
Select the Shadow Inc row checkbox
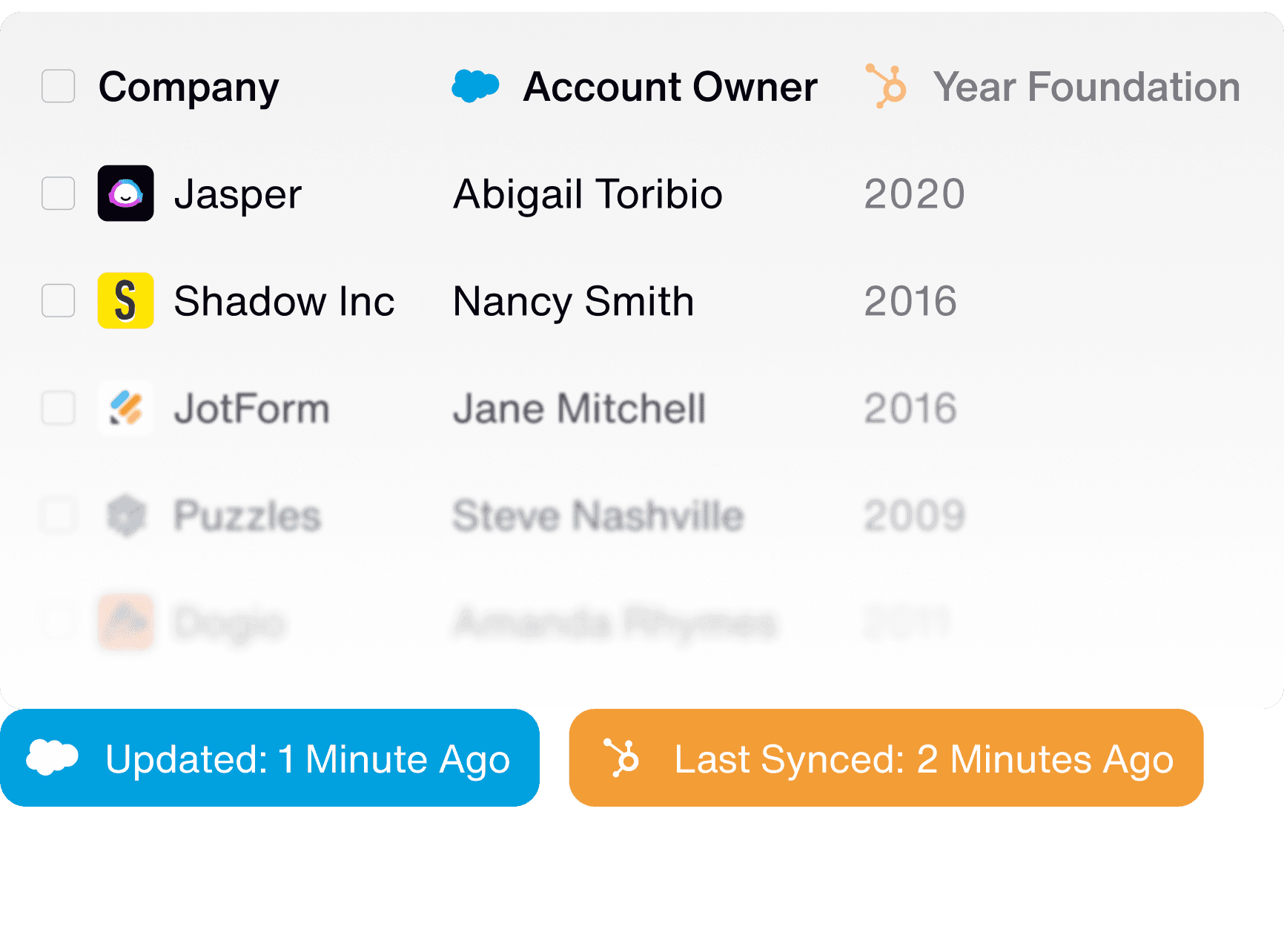coord(59,300)
